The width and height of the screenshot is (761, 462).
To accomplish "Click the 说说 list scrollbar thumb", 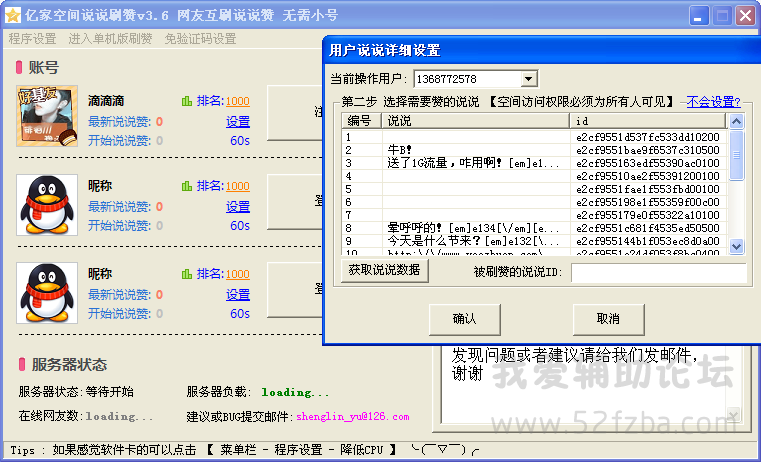I will 736,155.
